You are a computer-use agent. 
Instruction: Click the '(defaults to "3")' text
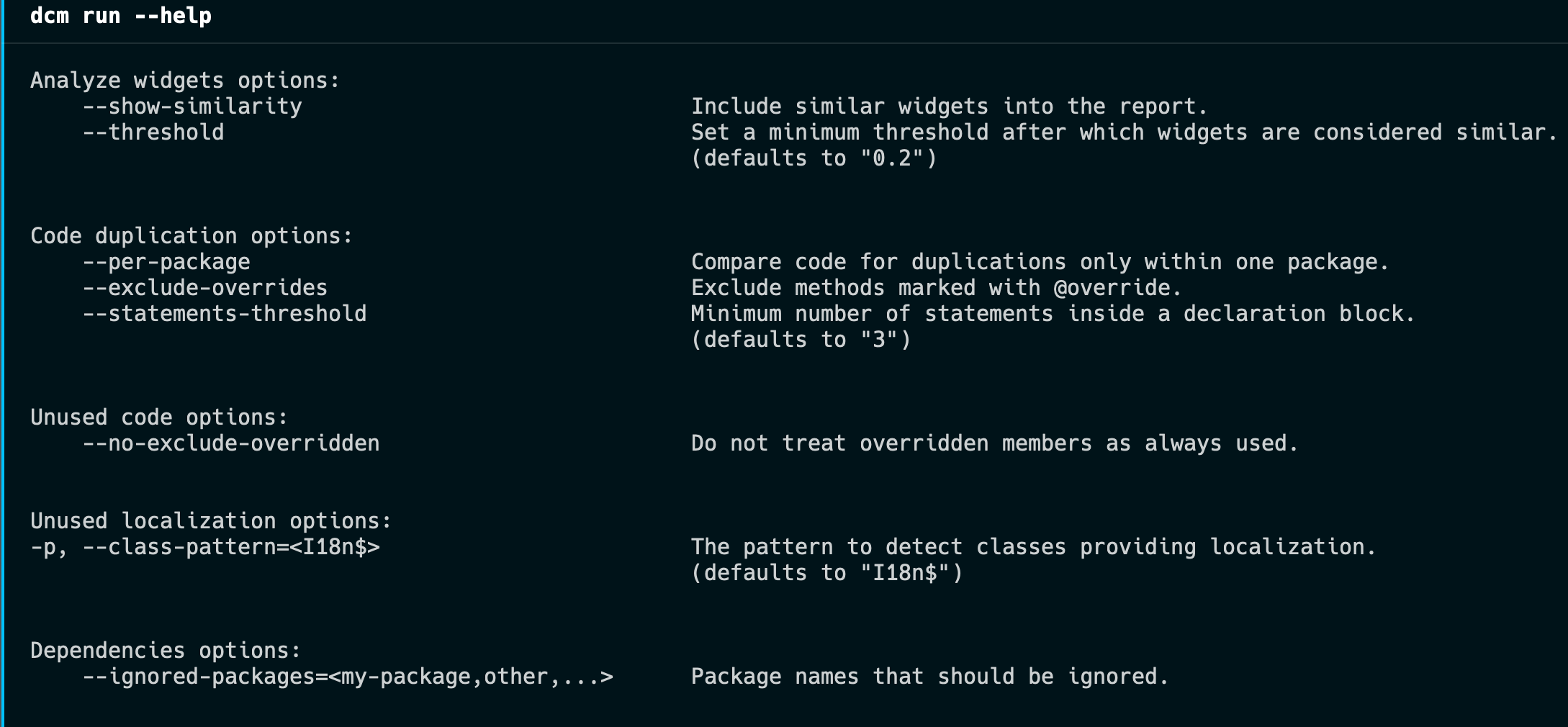coord(801,339)
